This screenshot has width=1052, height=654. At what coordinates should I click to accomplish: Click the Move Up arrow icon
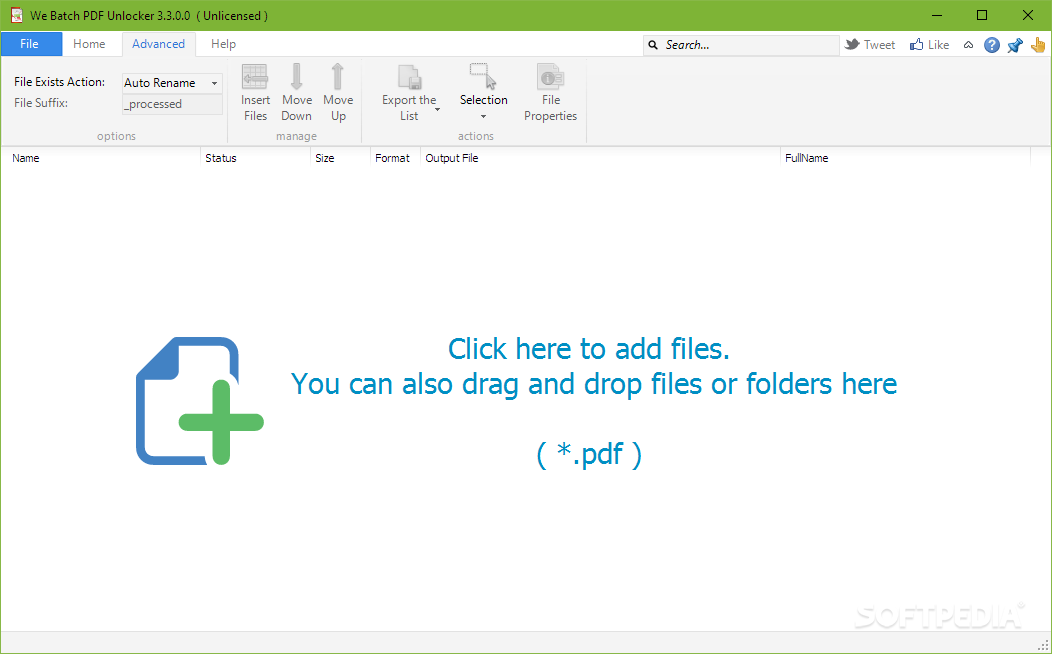pos(337,76)
